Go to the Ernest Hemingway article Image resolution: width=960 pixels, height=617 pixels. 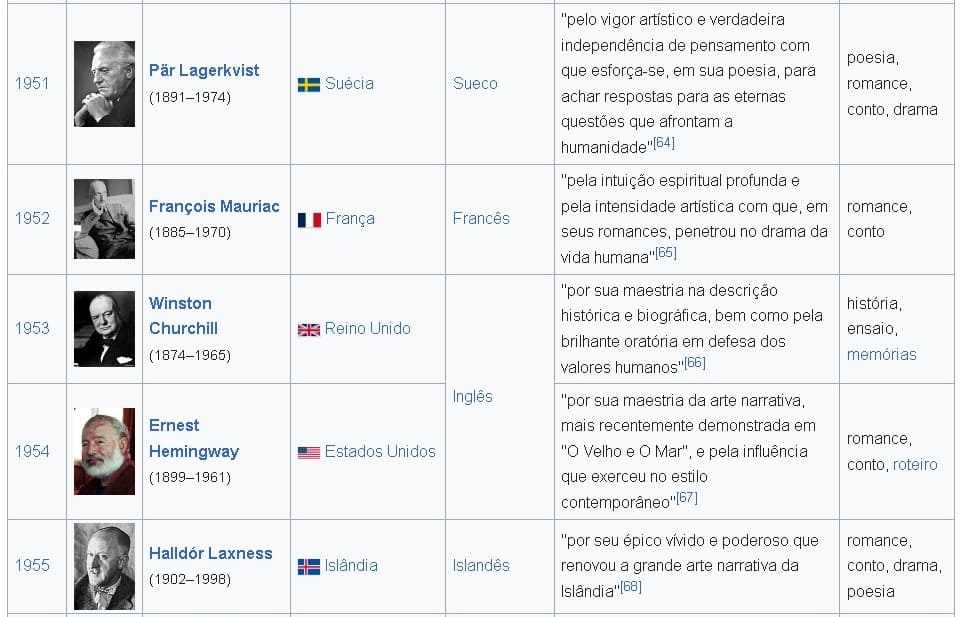point(193,438)
